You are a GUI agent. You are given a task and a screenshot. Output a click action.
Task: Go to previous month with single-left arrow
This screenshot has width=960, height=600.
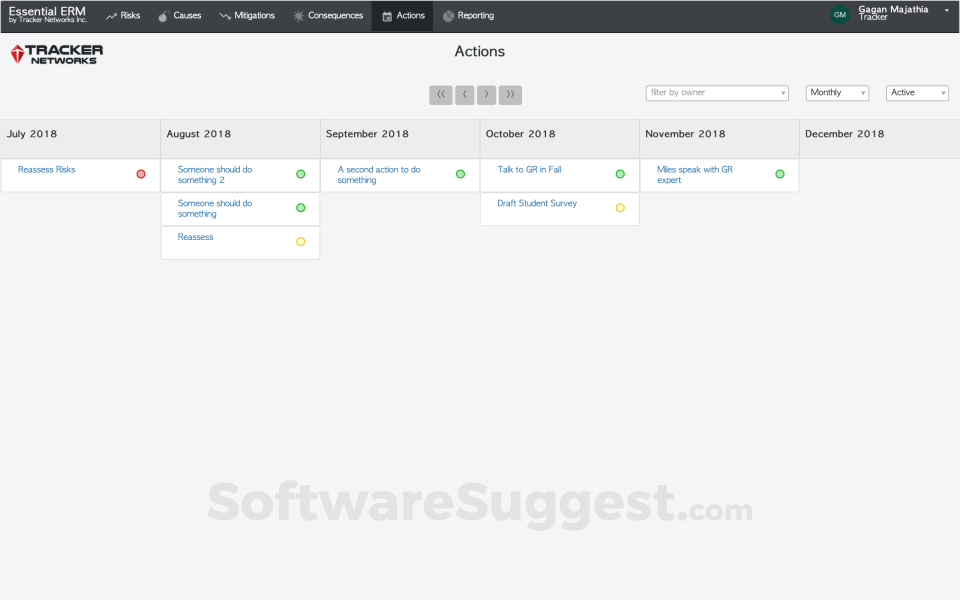pos(464,95)
